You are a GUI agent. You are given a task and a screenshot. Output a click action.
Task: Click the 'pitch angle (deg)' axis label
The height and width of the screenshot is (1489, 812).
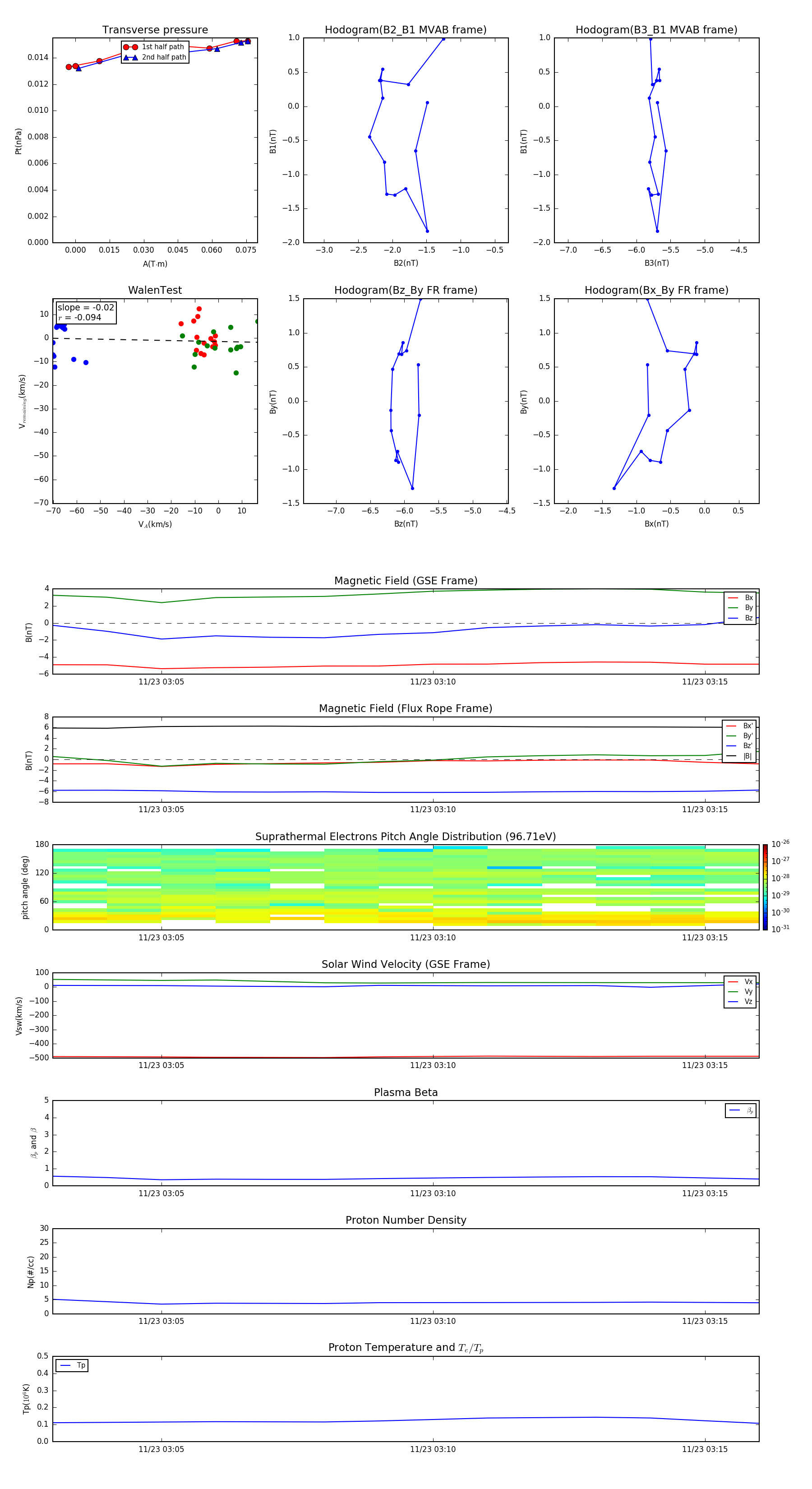(x=25, y=887)
